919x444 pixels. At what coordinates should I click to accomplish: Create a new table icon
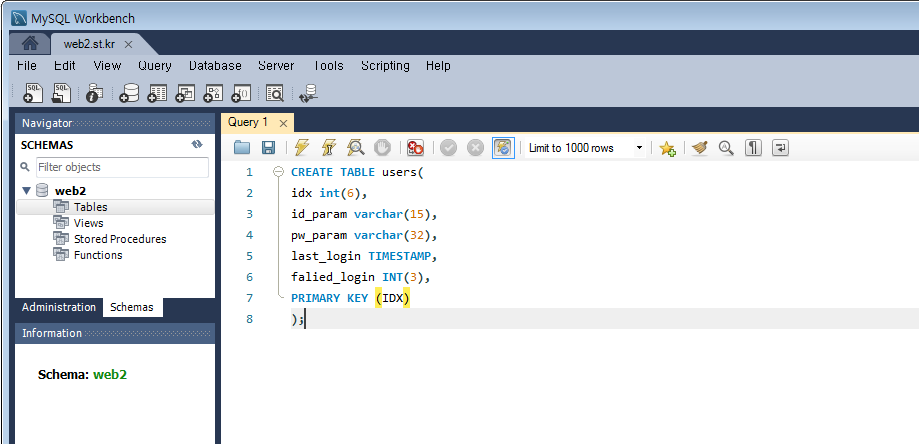[157, 93]
